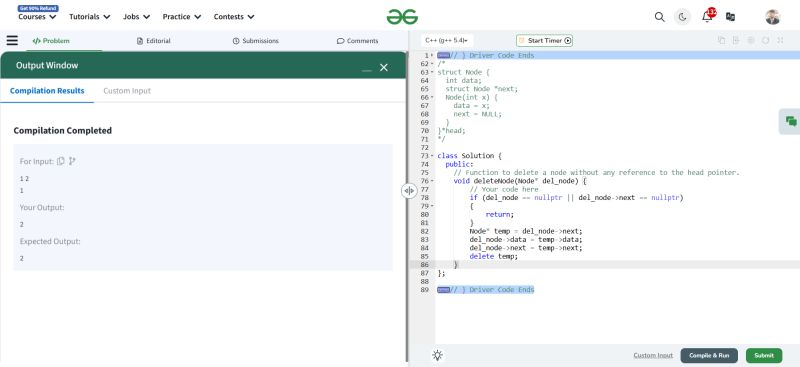The width and height of the screenshot is (800, 367).
Task: Click line number 82 in the gutter
Action: [424, 231]
